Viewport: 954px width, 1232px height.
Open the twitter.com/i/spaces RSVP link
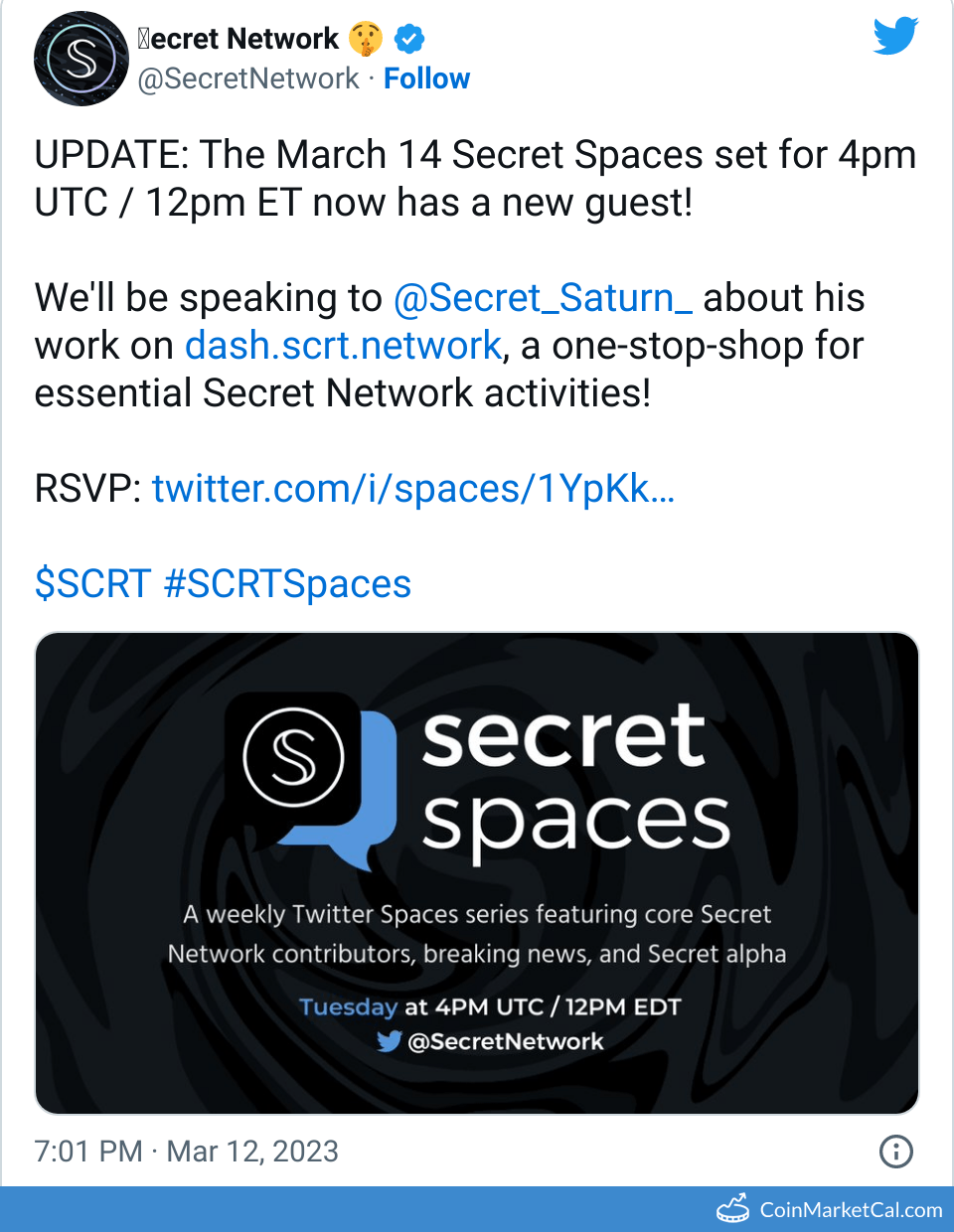[x=412, y=489]
